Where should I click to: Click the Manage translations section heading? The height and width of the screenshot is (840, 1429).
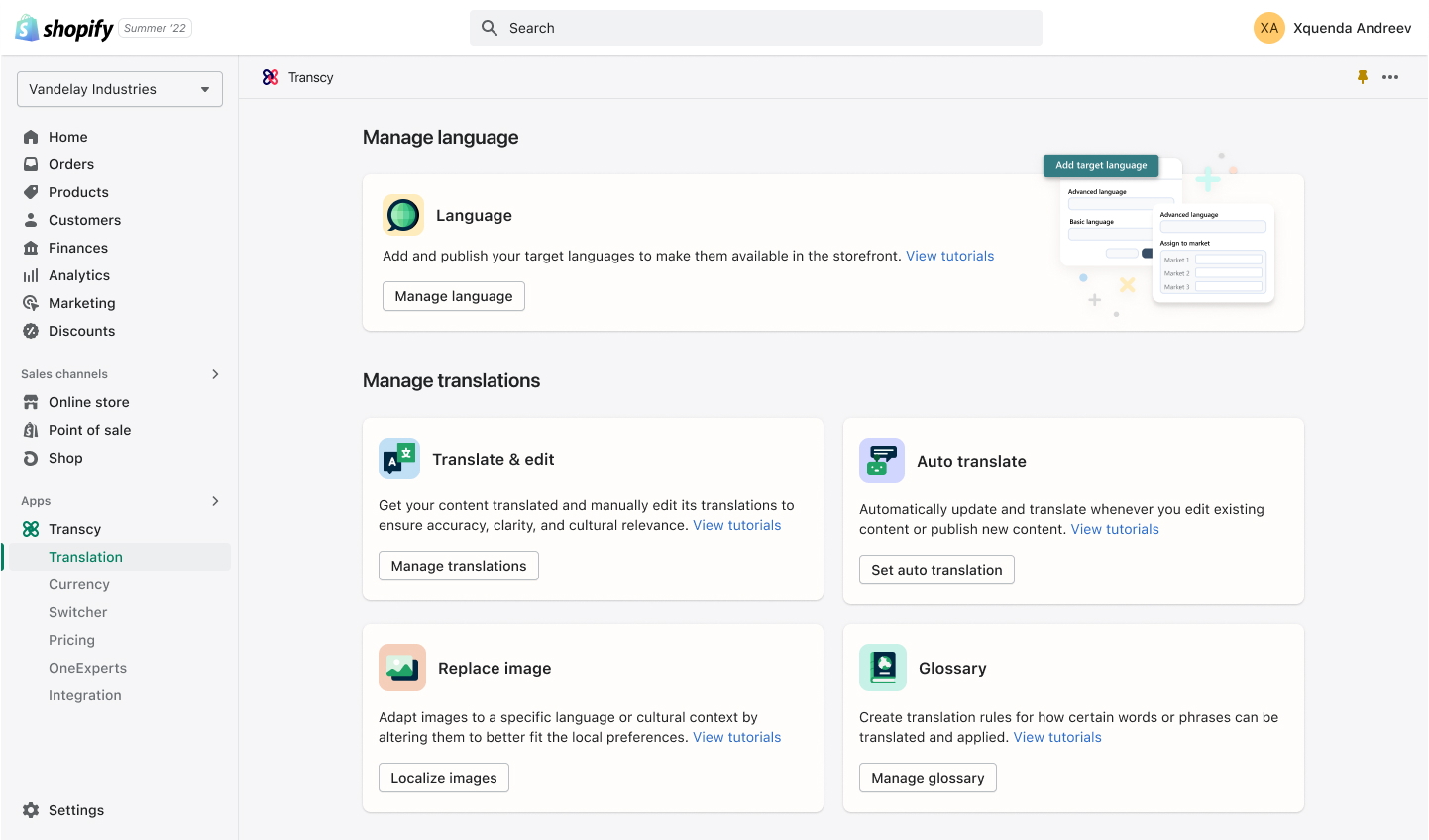click(x=451, y=380)
